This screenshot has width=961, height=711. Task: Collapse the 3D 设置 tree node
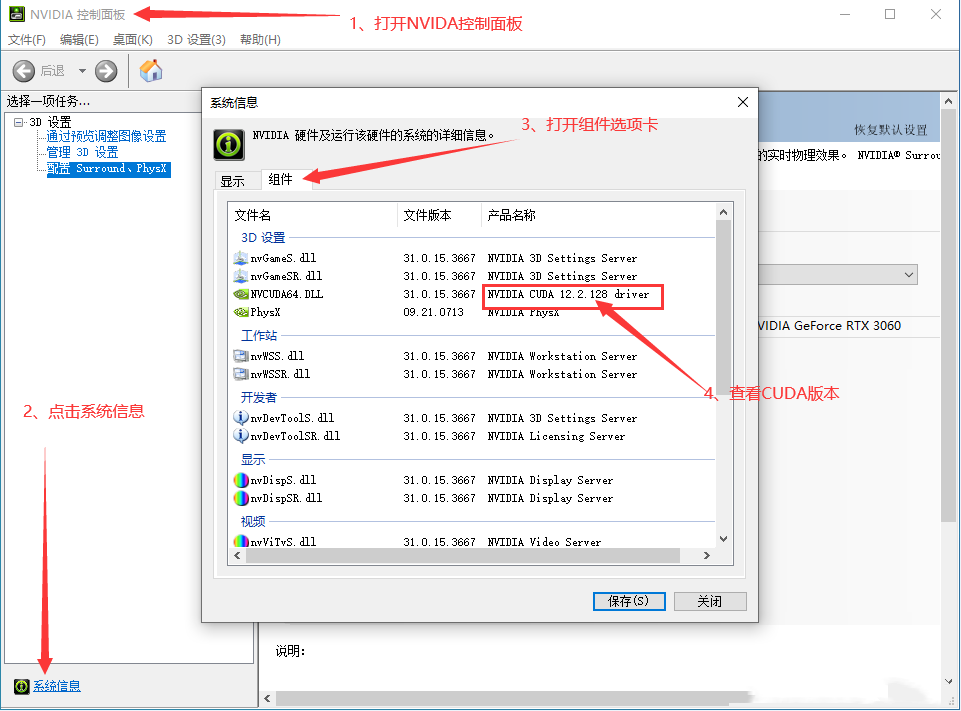point(18,122)
